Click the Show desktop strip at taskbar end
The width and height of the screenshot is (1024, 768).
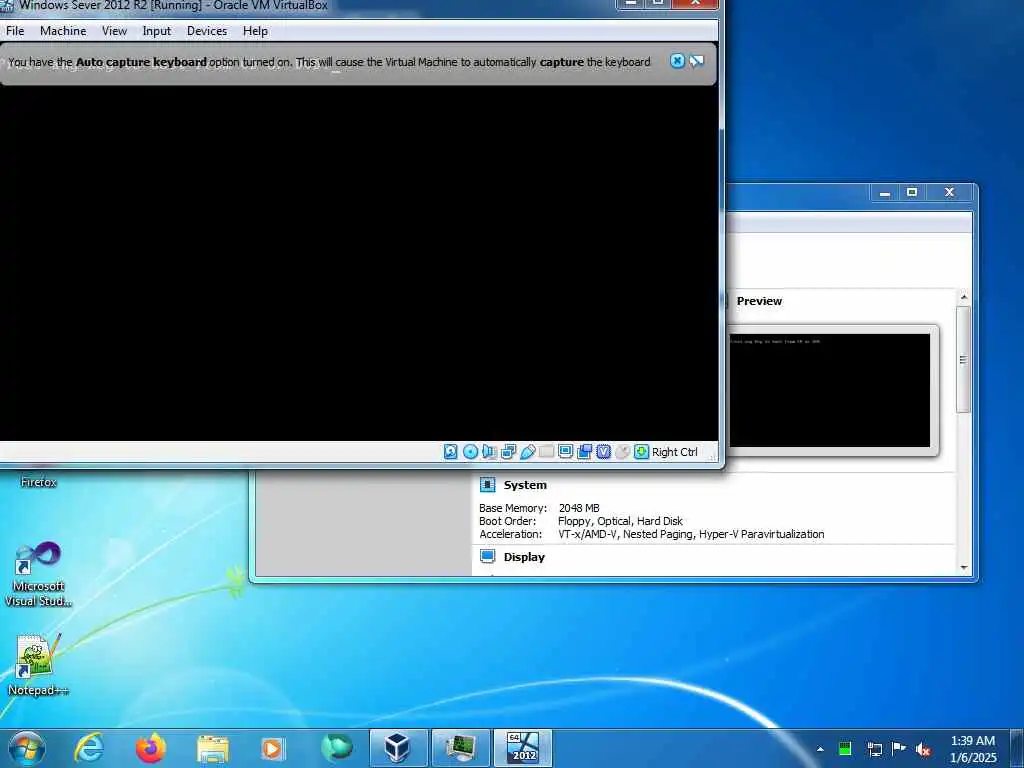pyautogui.click(x=1017, y=749)
